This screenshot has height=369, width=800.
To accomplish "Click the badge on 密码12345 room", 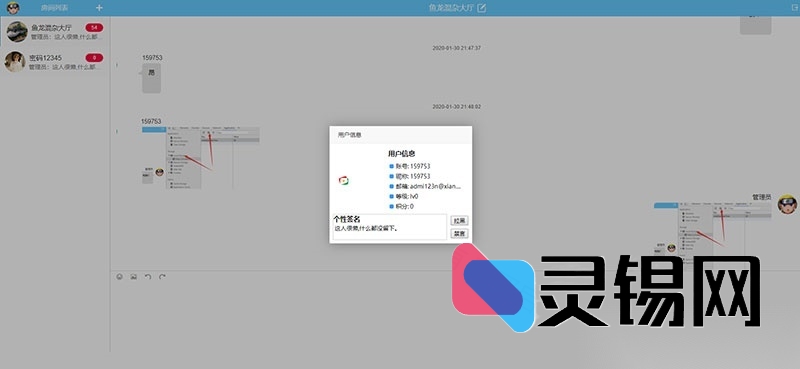I will click(94, 58).
